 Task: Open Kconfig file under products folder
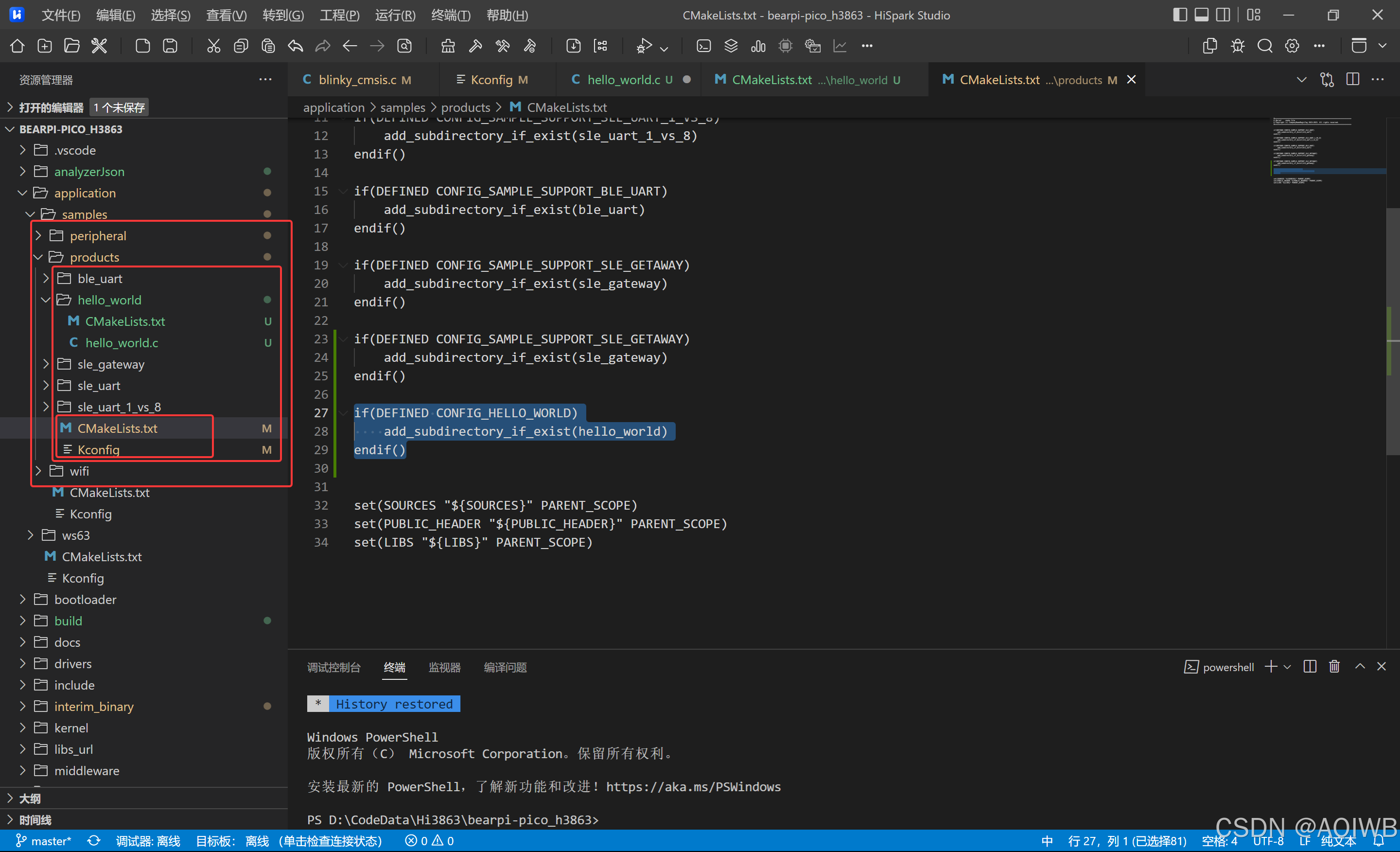coord(98,450)
